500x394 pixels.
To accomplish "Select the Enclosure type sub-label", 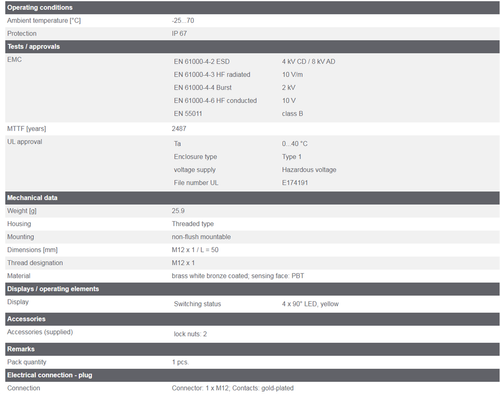I will tap(195, 157).
